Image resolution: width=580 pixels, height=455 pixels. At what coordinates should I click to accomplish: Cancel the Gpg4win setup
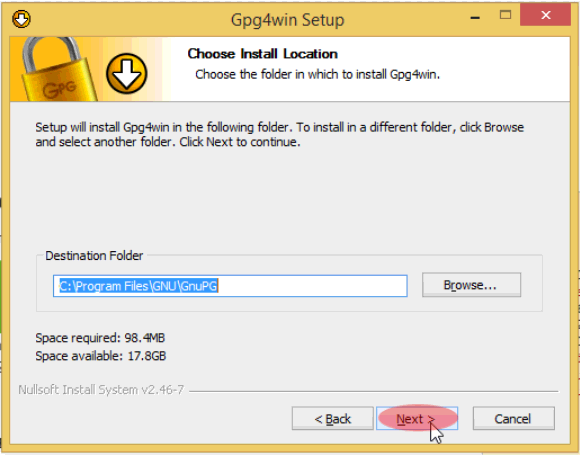pyautogui.click(x=513, y=418)
